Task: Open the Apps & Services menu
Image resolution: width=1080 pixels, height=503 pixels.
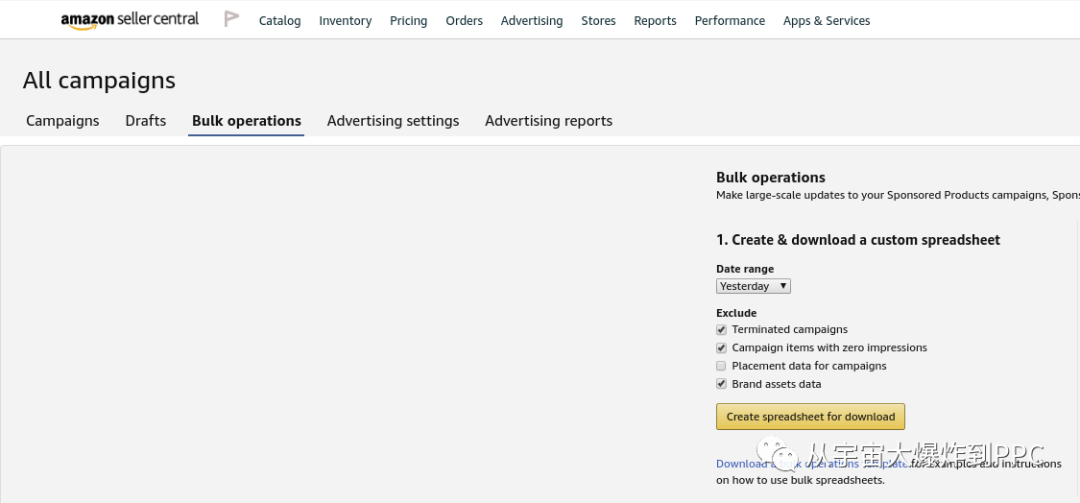Action: [826, 21]
